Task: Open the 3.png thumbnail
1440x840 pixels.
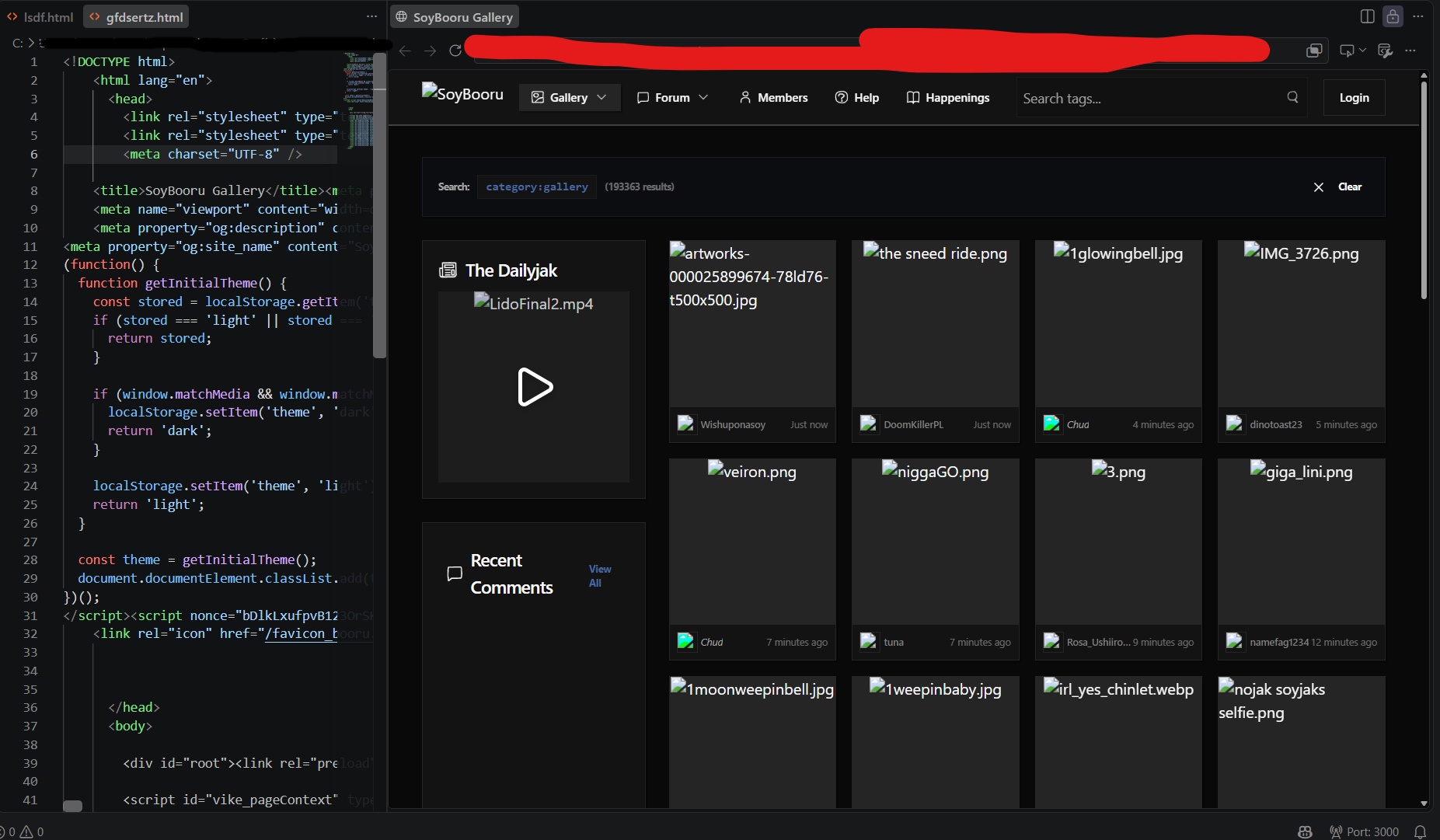Action: (x=1118, y=542)
